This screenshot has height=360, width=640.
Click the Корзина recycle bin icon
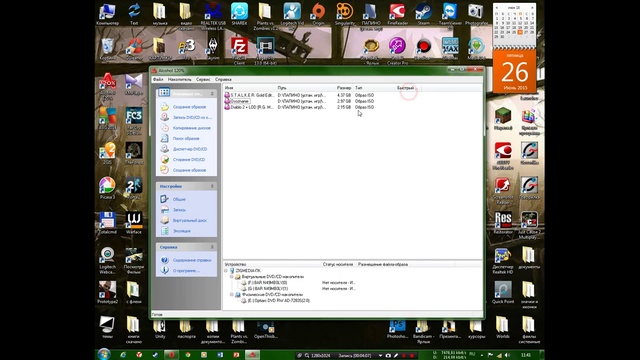pos(107,49)
